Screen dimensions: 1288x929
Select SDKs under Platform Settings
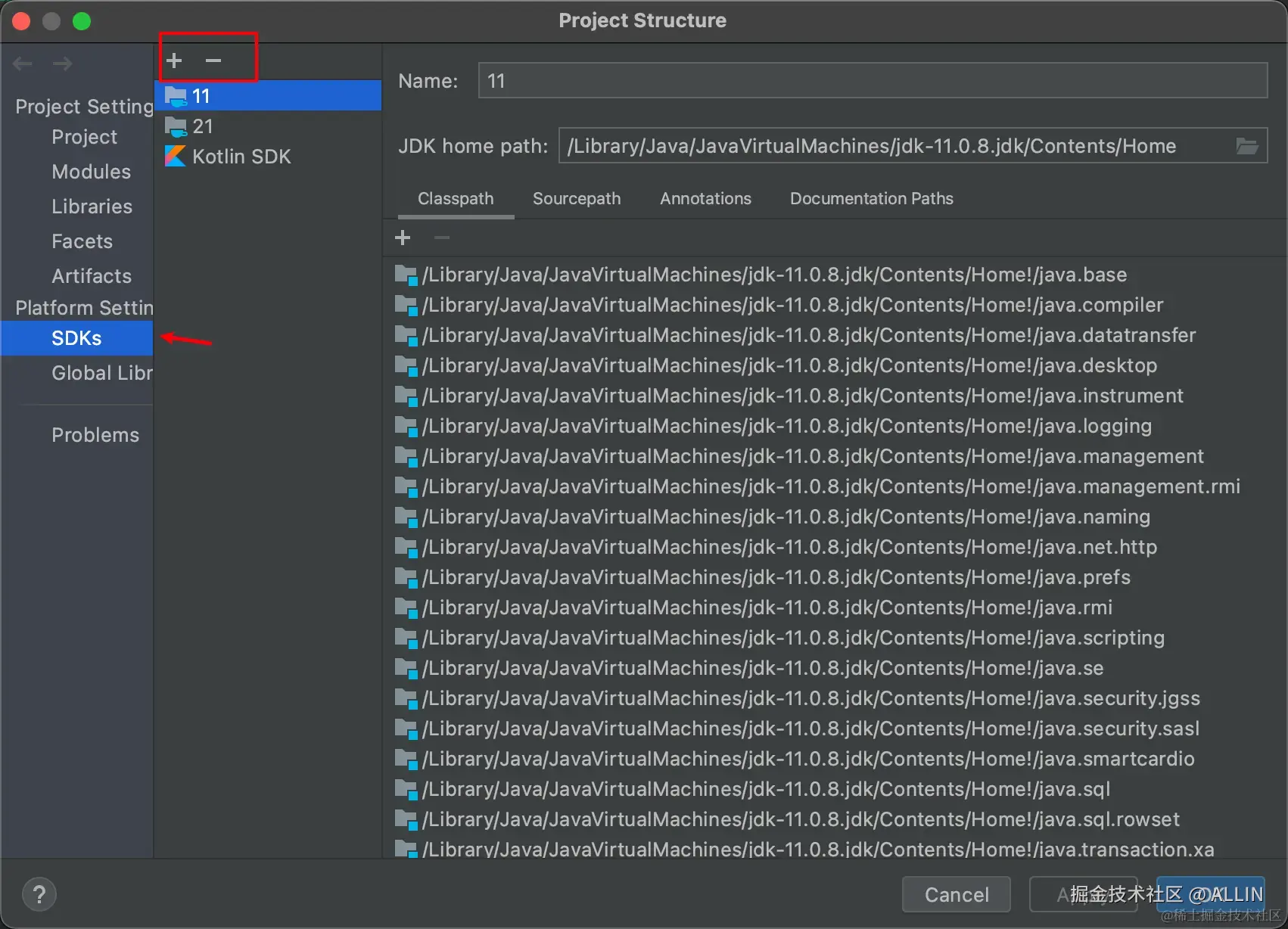click(x=76, y=338)
